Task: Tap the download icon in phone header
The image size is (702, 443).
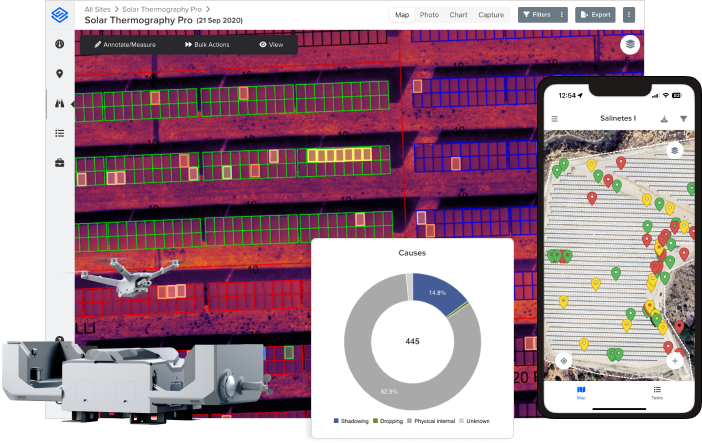Action: (664, 119)
